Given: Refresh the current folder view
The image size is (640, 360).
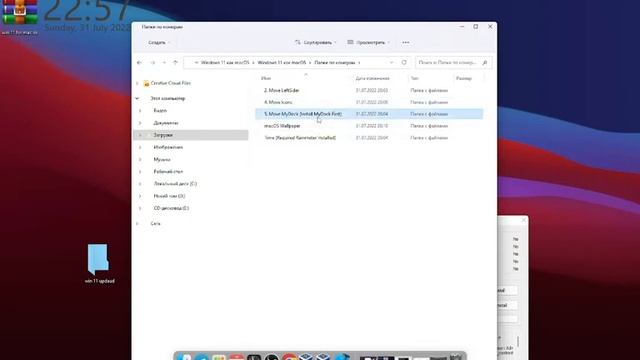Looking at the screenshot, I should pos(404,62).
